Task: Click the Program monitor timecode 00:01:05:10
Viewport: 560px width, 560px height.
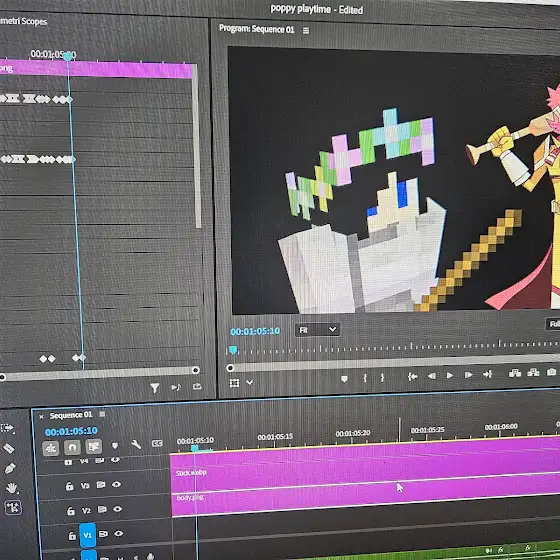Action: tap(255, 331)
